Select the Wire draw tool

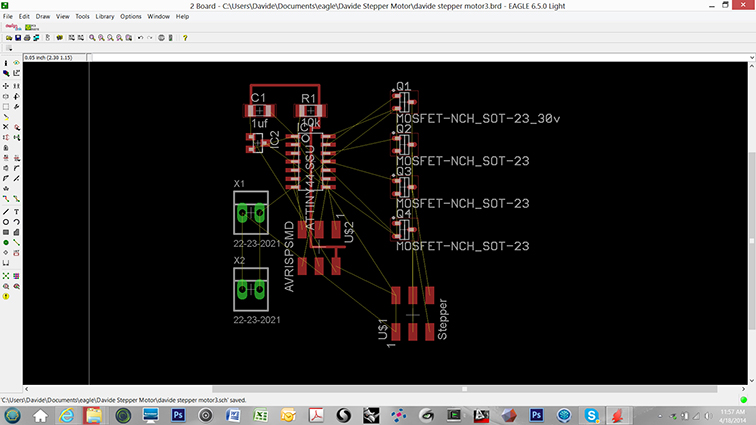pyautogui.click(x=6, y=212)
